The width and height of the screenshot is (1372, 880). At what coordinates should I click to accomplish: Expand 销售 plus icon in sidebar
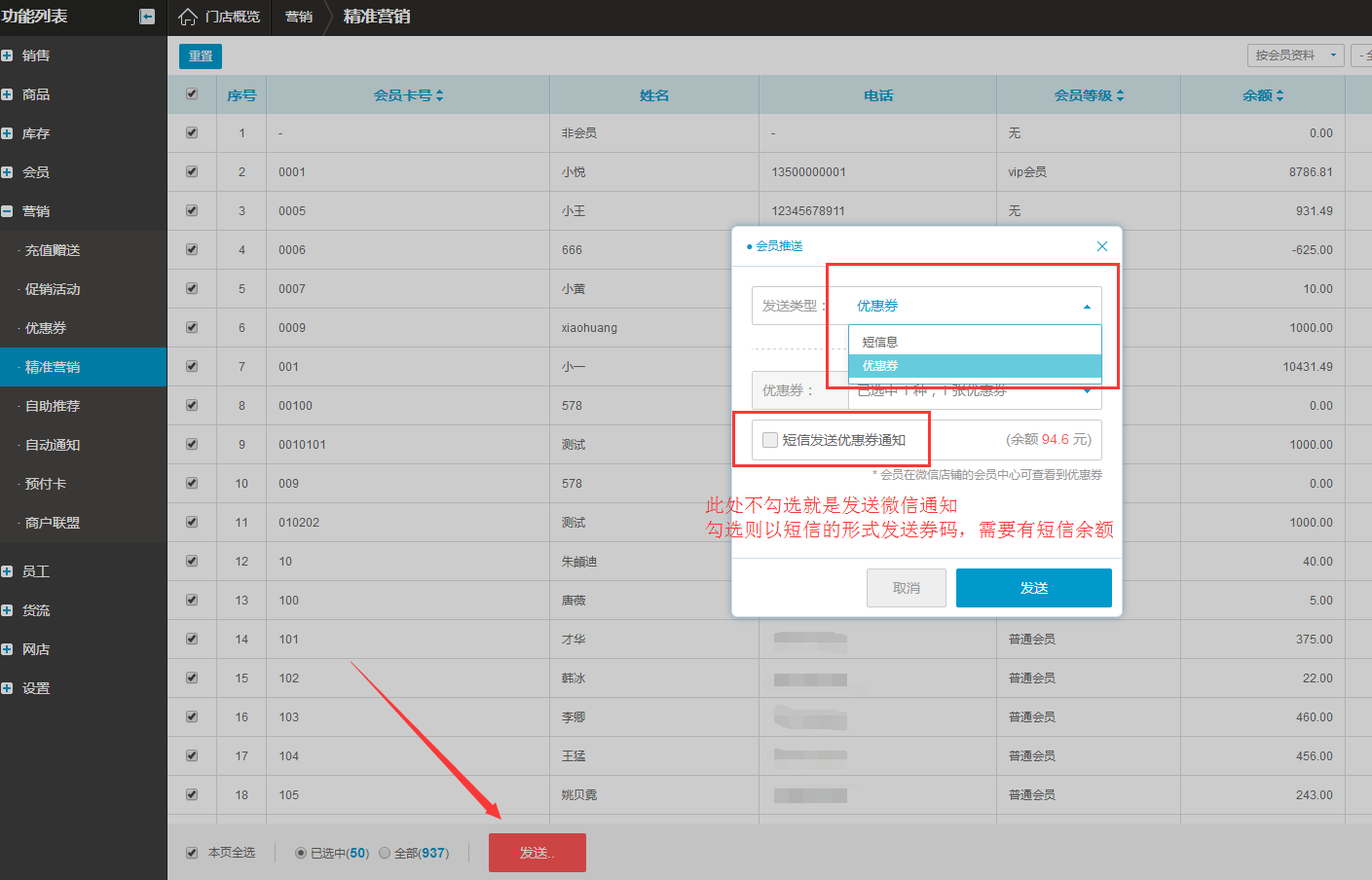pos(7,55)
